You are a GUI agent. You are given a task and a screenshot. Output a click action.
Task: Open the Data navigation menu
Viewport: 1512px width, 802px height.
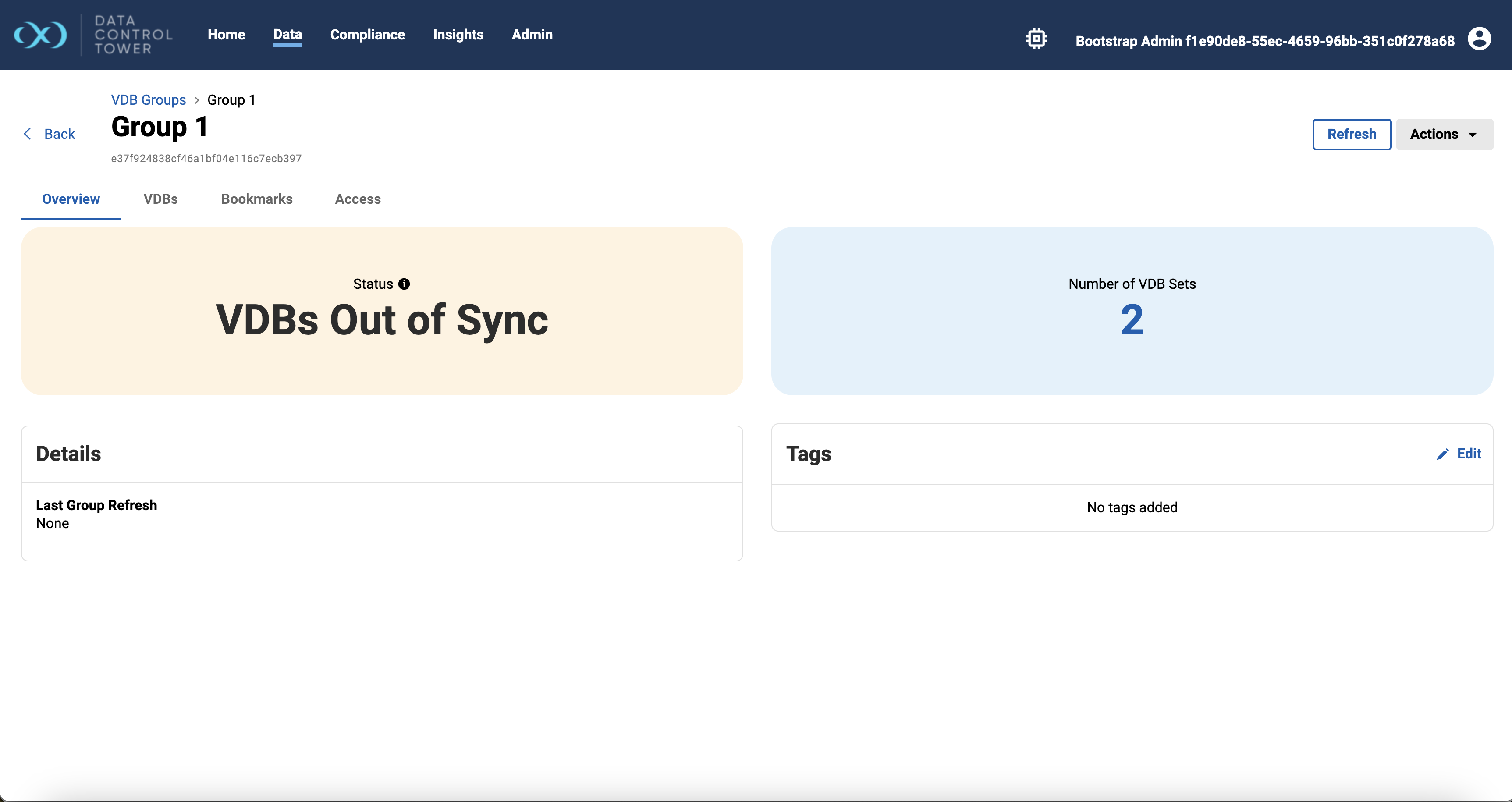coord(287,35)
